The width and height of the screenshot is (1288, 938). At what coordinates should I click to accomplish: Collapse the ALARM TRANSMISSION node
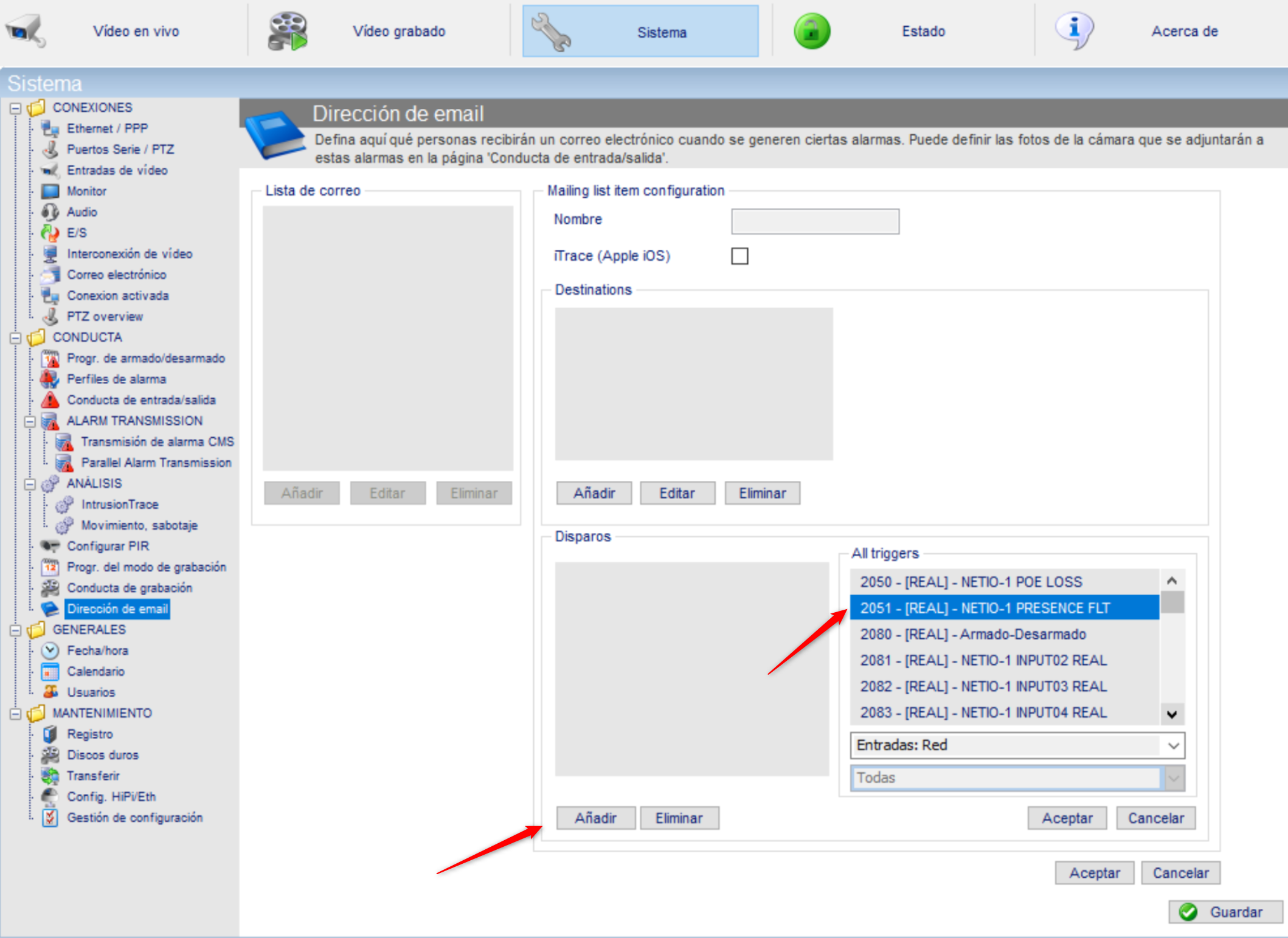[x=30, y=421]
